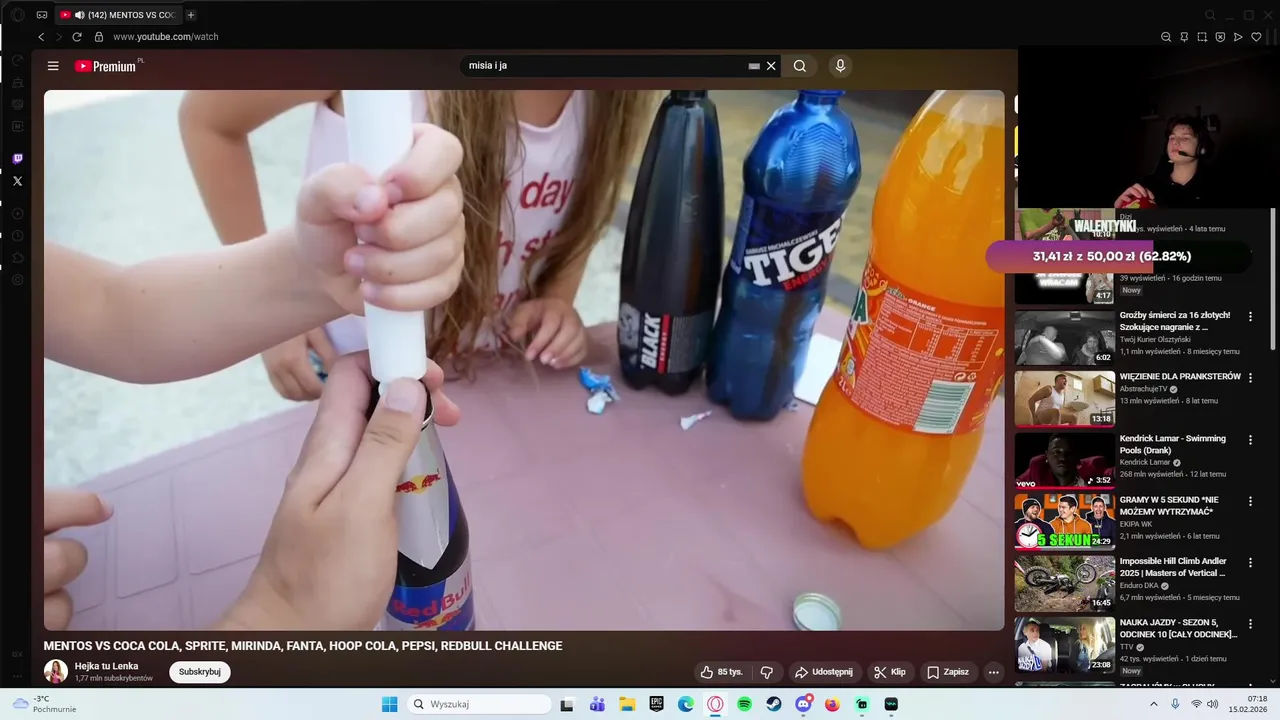Dislike the video thumbs-down button
The width and height of the screenshot is (1280, 720).
point(767,672)
